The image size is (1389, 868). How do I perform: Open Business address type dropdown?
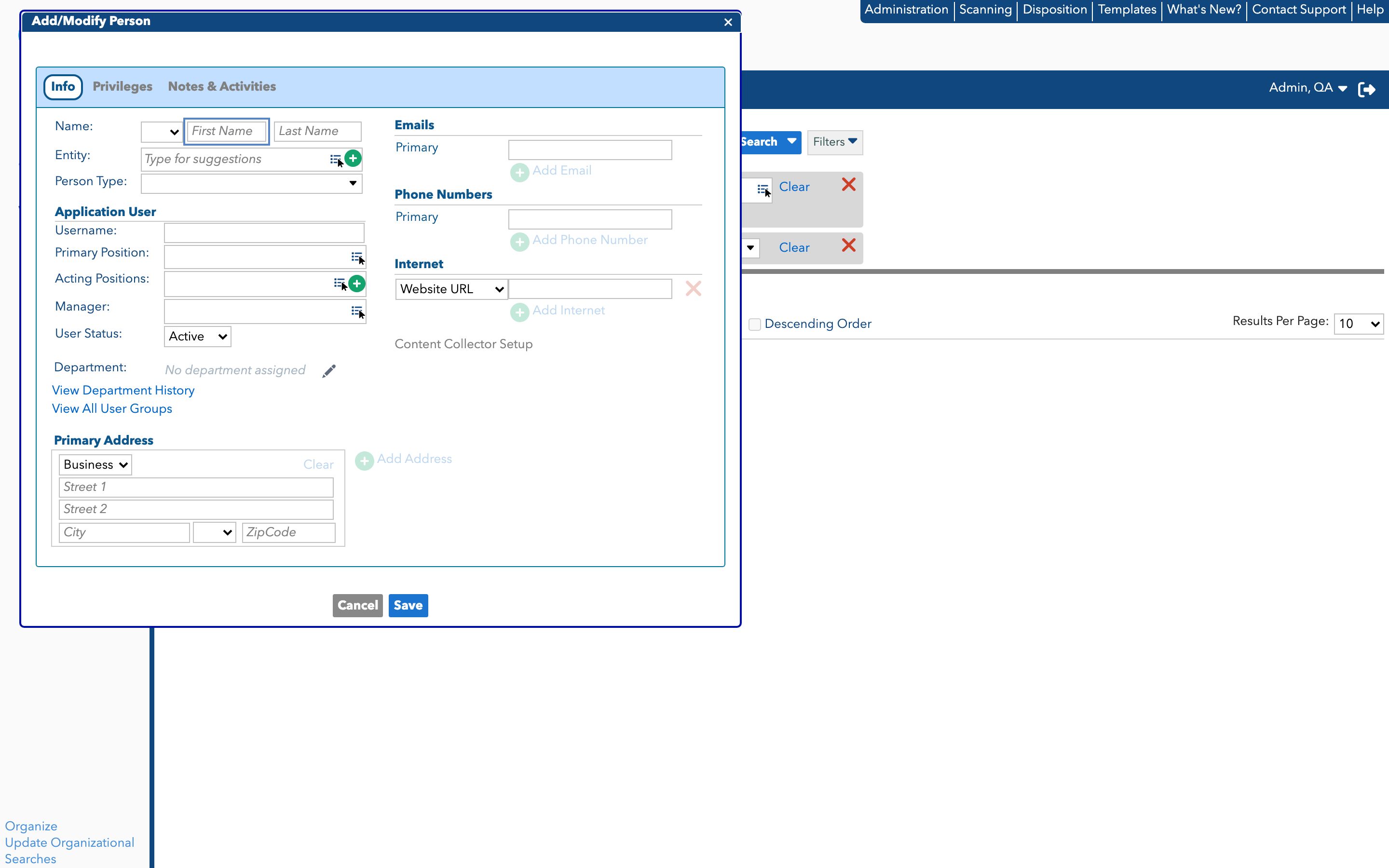tap(95, 464)
